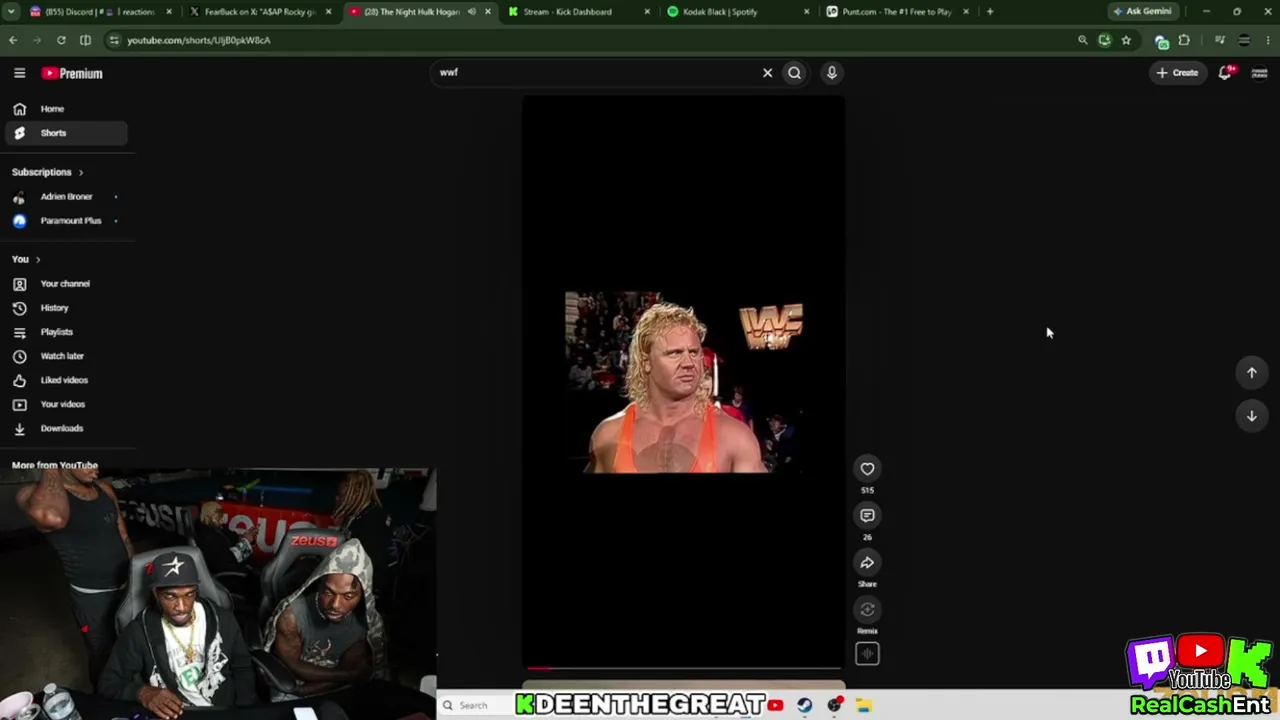The image size is (1280, 720).
Task: Clear the YouTube search query
Action: coord(768,73)
